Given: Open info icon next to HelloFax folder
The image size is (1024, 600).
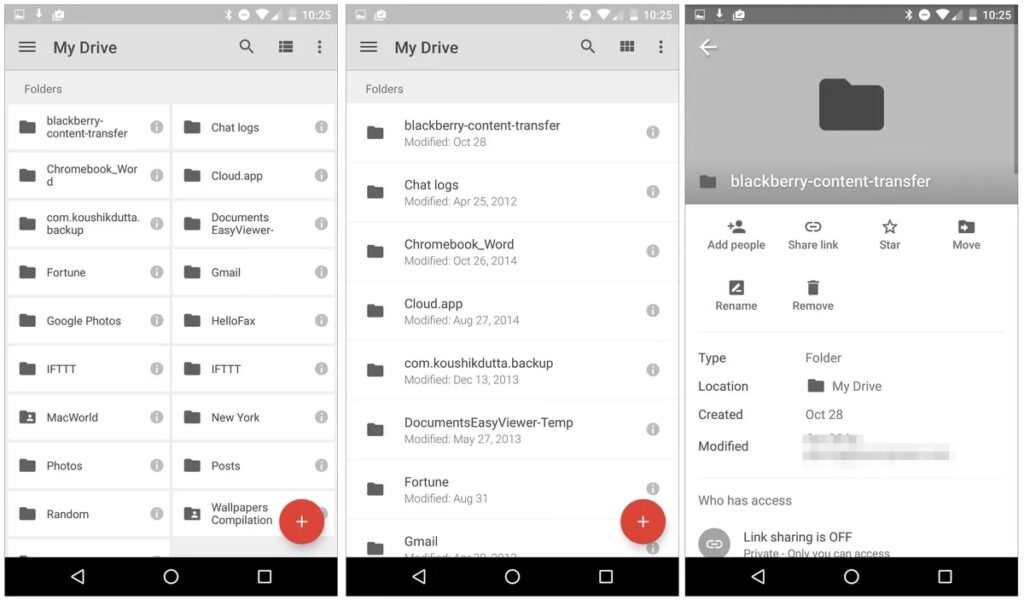Looking at the screenshot, I should (x=321, y=321).
